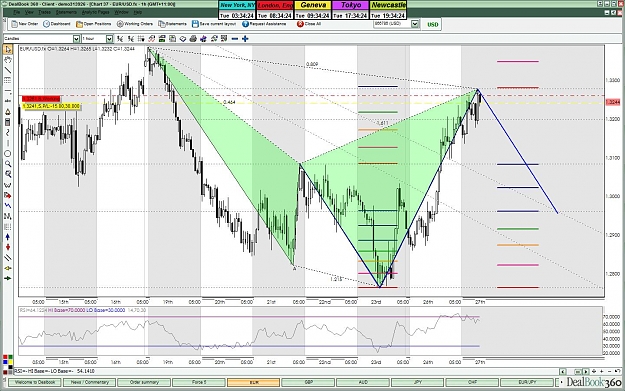Click the red Close All button
The image size is (625, 391).
(309, 24)
